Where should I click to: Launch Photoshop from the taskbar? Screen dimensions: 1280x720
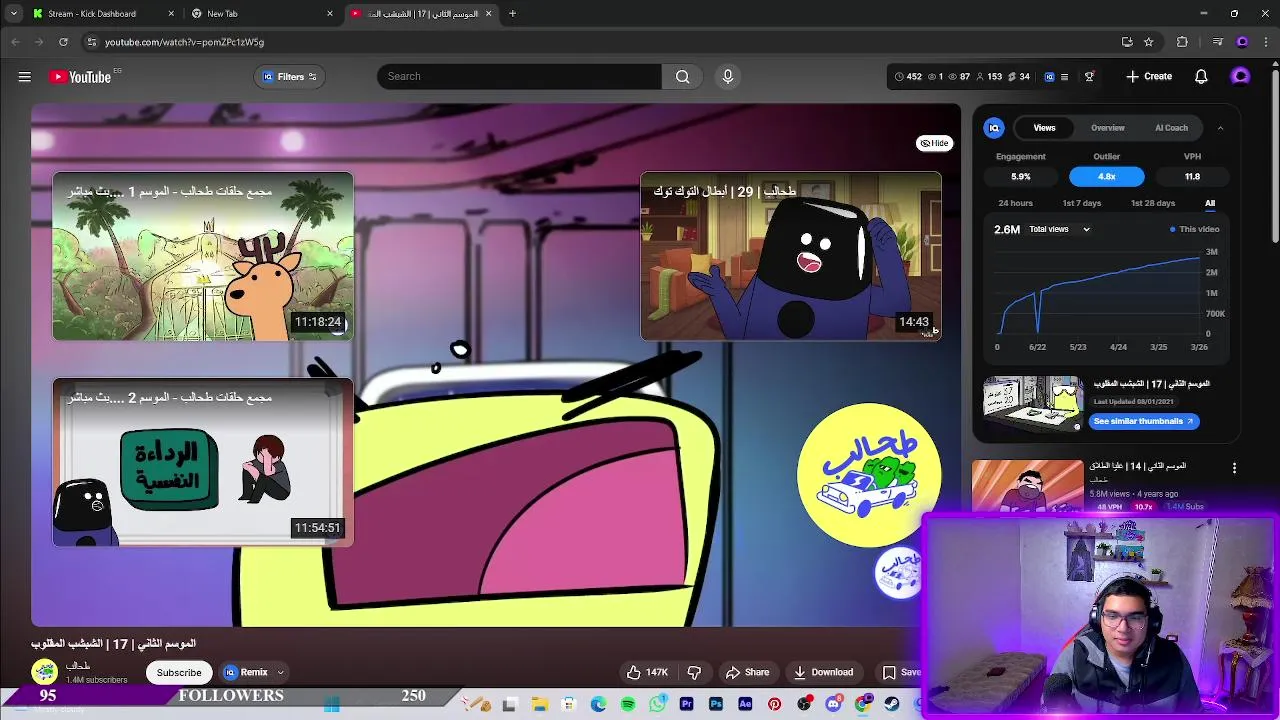tap(716, 705)
